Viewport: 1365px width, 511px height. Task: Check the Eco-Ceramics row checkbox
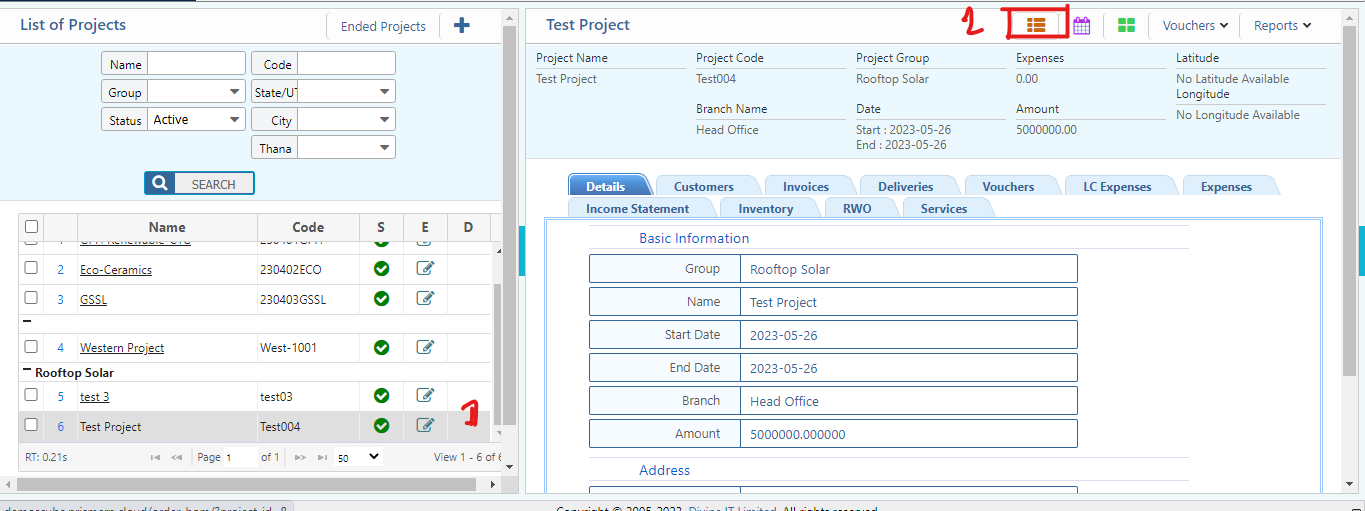(31, 268)
